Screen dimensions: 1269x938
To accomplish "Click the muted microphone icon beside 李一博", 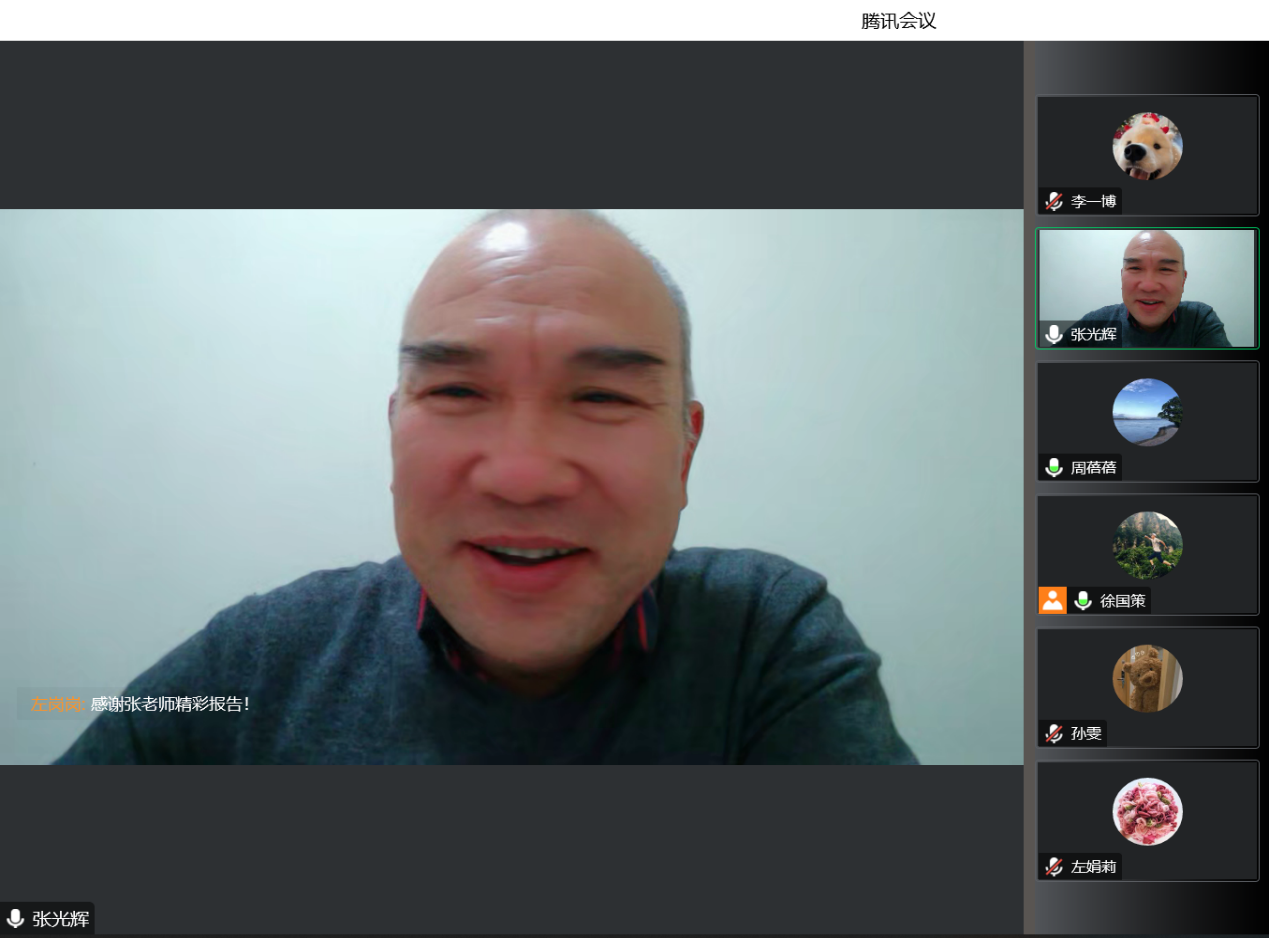I will click(x=1053, y=201).
